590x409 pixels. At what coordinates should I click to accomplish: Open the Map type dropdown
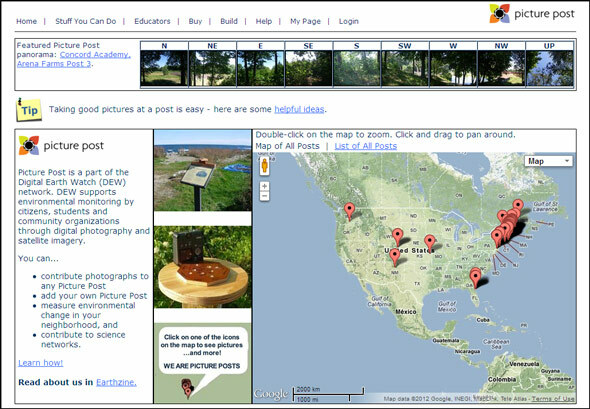tap(549, 161)
